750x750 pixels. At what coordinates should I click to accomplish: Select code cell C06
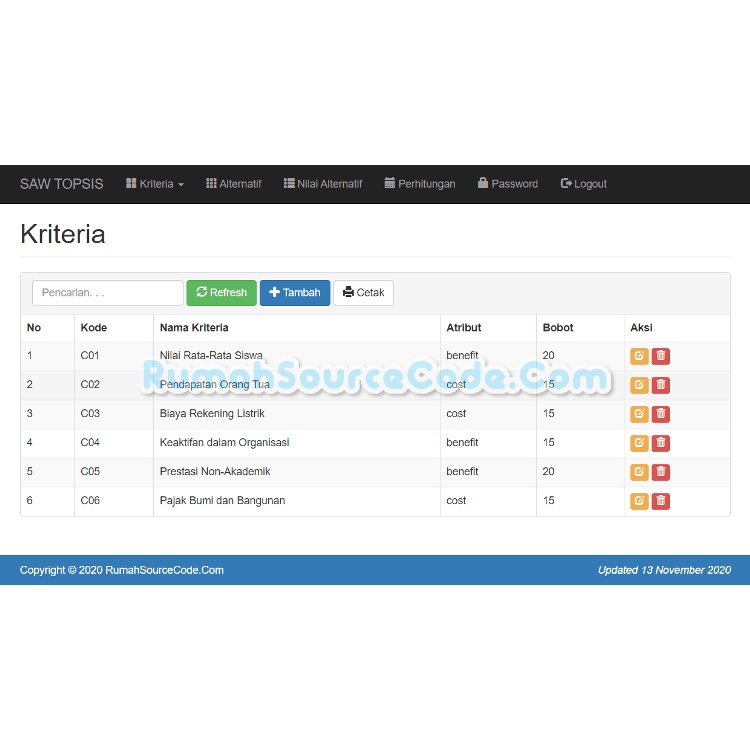pyautogui.click(x=90, y=500)
